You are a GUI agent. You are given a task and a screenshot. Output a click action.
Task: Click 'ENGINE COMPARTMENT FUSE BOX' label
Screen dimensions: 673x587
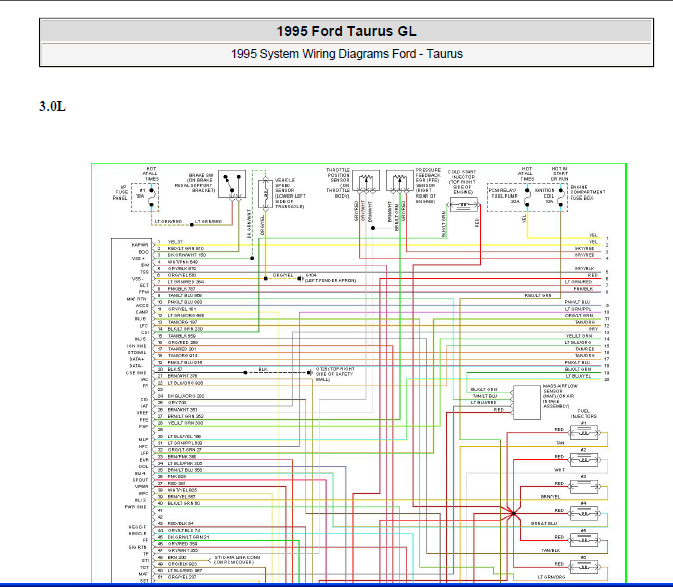tap(588, 193)
